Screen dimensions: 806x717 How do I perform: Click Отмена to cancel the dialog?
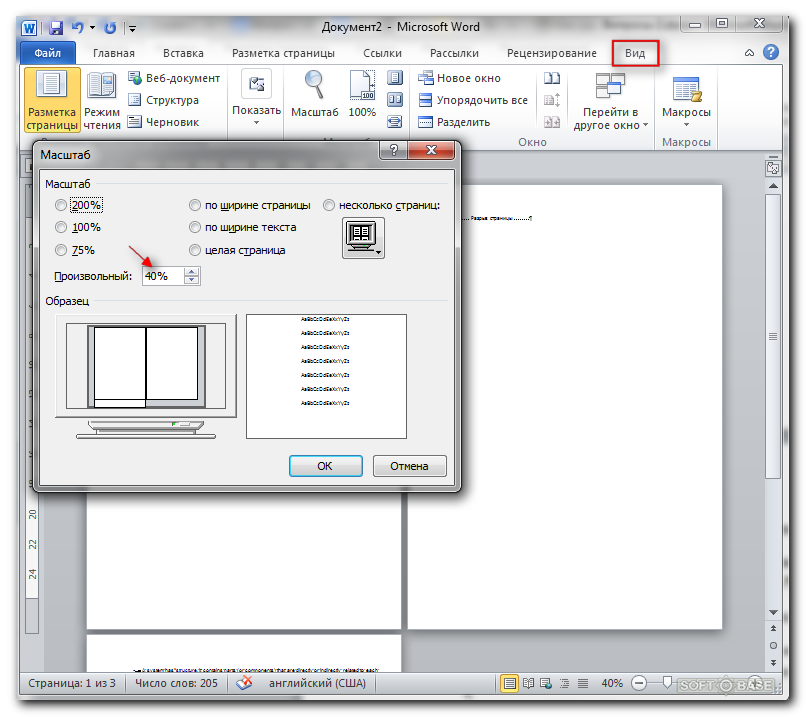pyautogui.click(x=409, y=466)
